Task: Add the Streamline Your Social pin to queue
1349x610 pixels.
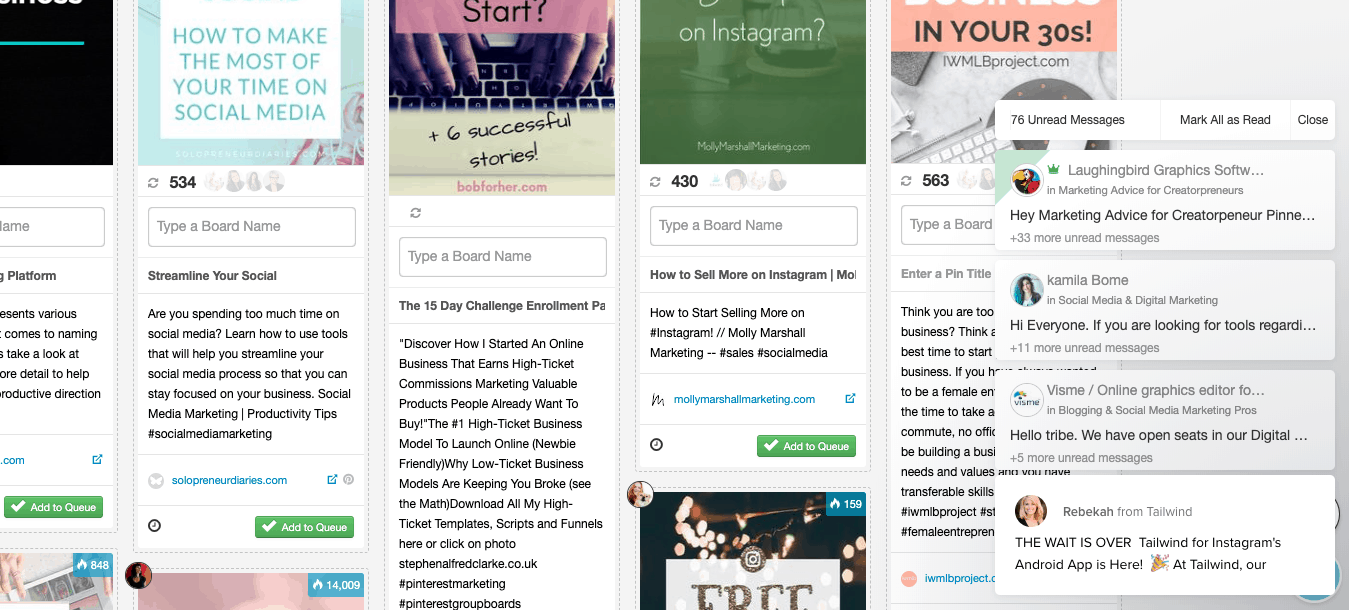Action: coord(305,527)
